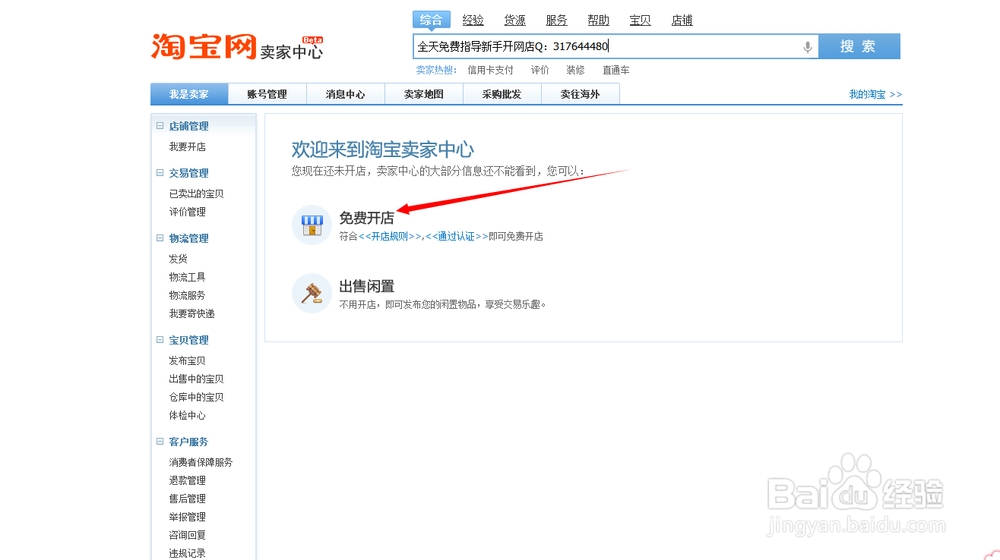
Task: Click the 宝贝管理 section title
Action: tap(189, 341)
